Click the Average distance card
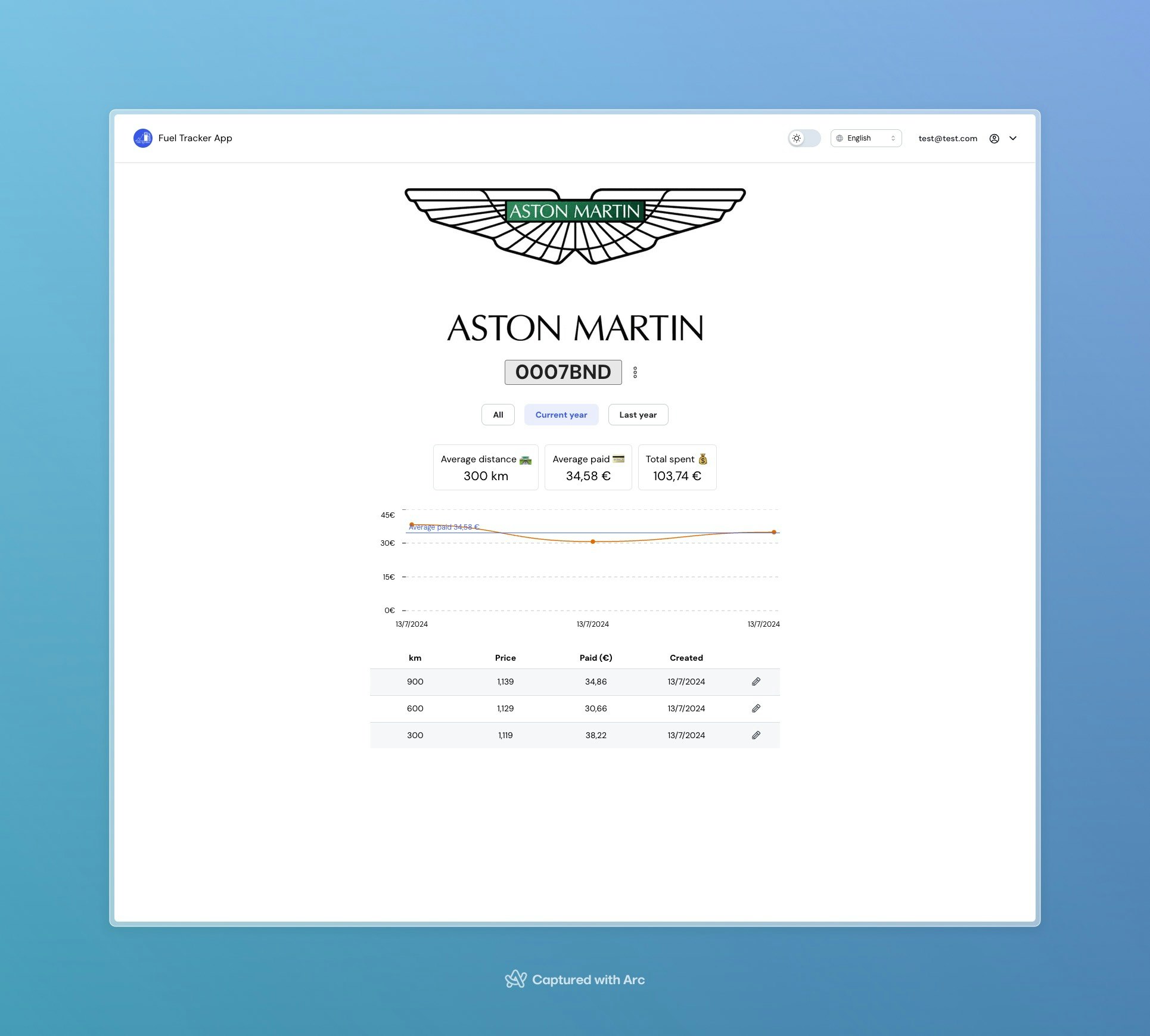The image size is (1150, 1036). pos(486,468)
